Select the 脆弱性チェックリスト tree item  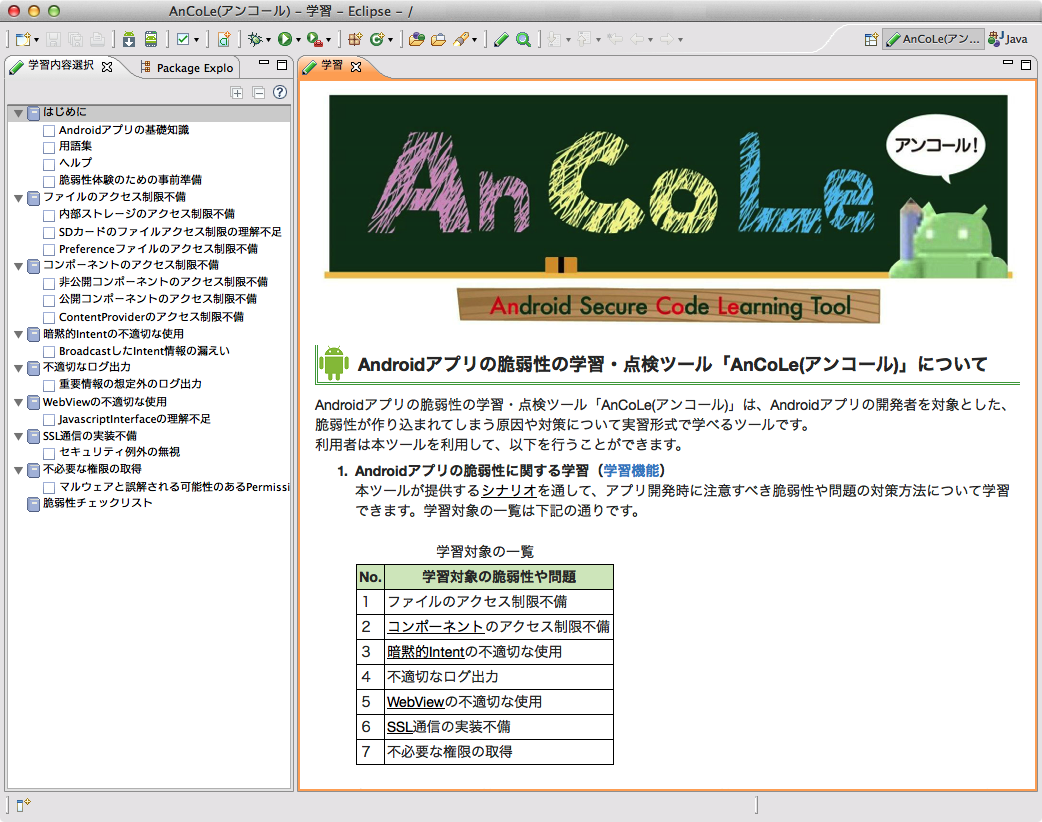click(98, 504)
